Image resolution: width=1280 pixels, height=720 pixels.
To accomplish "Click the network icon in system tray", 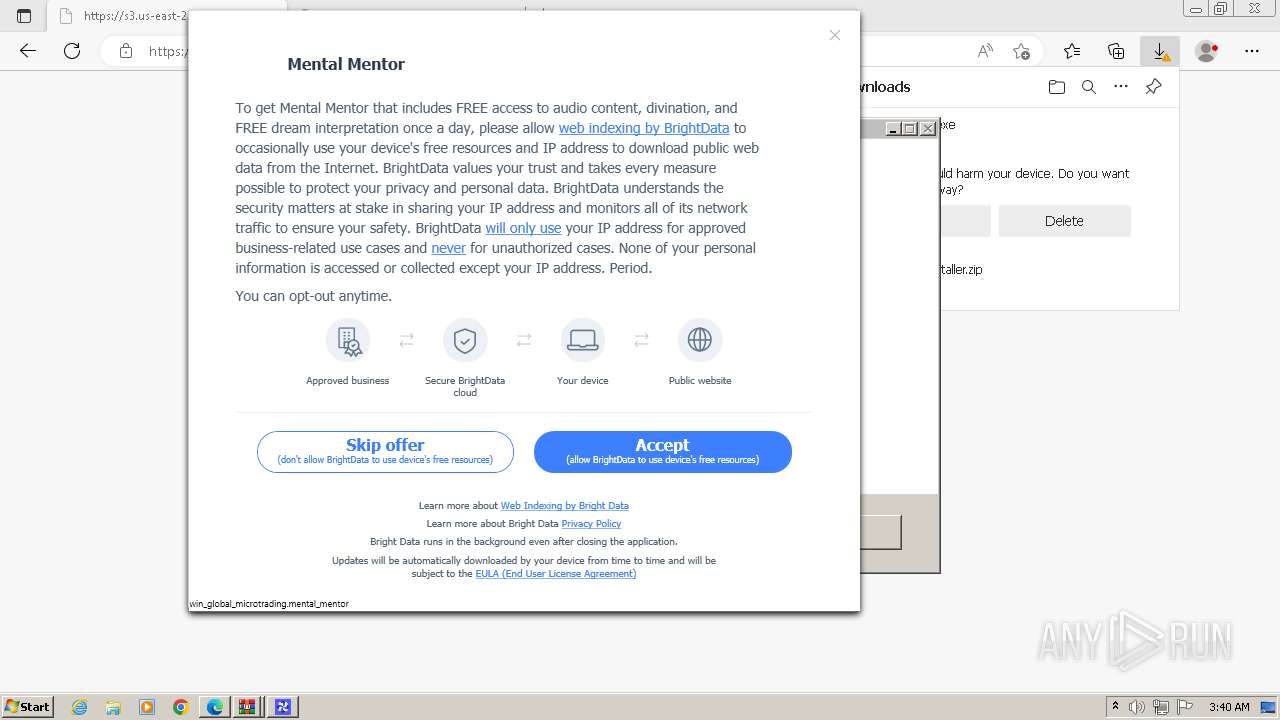I will pyautogui.click(x=1163, y=706).
